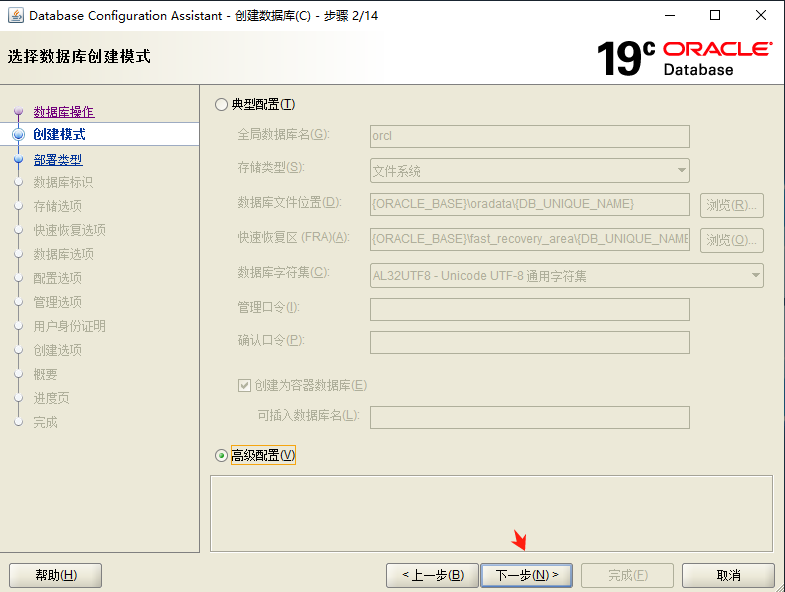Viewport: 785px width, 592px height.
Task: Click the 数据库标识 step in sidebar
Action: pos(64,182)
